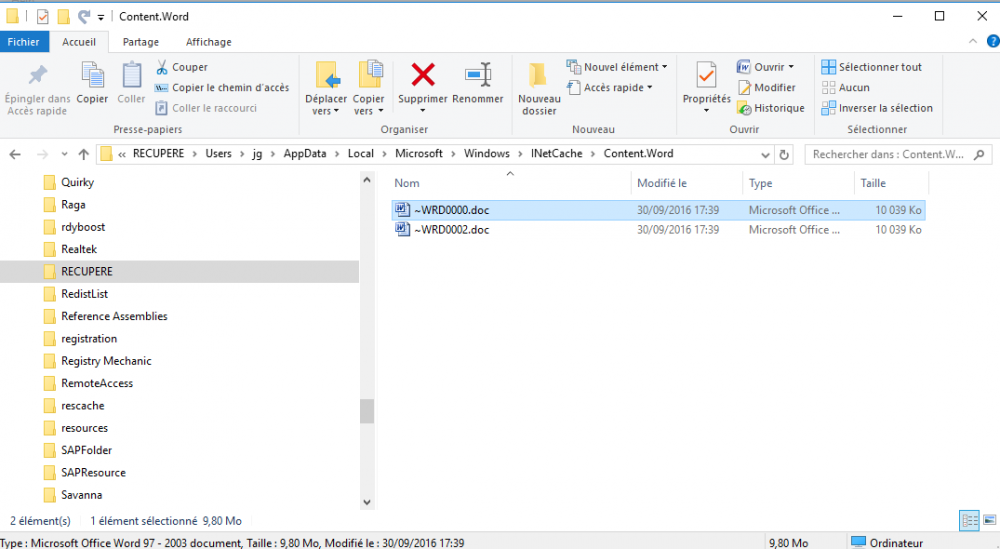Switch to the Partage tab
1000x549 pixels.
[x=141, y=41]
